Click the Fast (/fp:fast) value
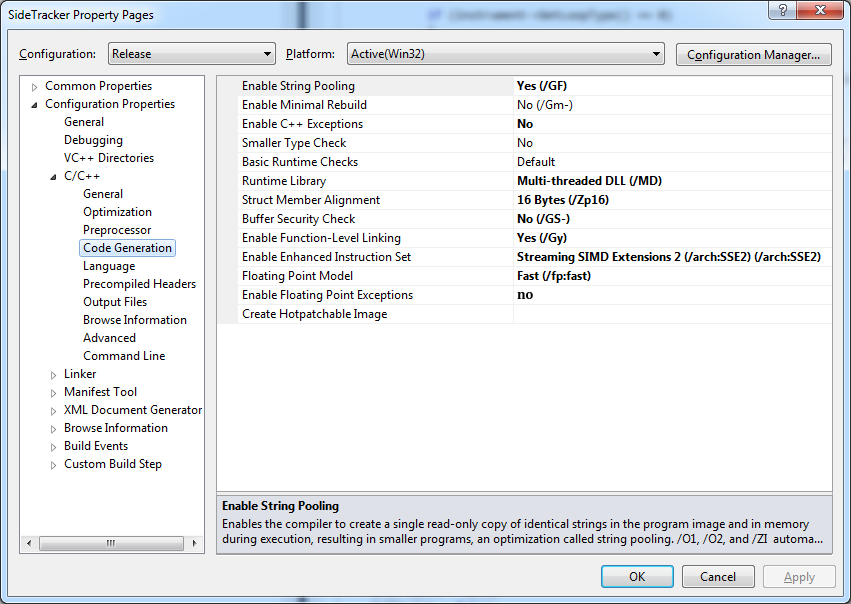Image resolution: width=851 pixels, height=604 pixels. tap(554, 276)
